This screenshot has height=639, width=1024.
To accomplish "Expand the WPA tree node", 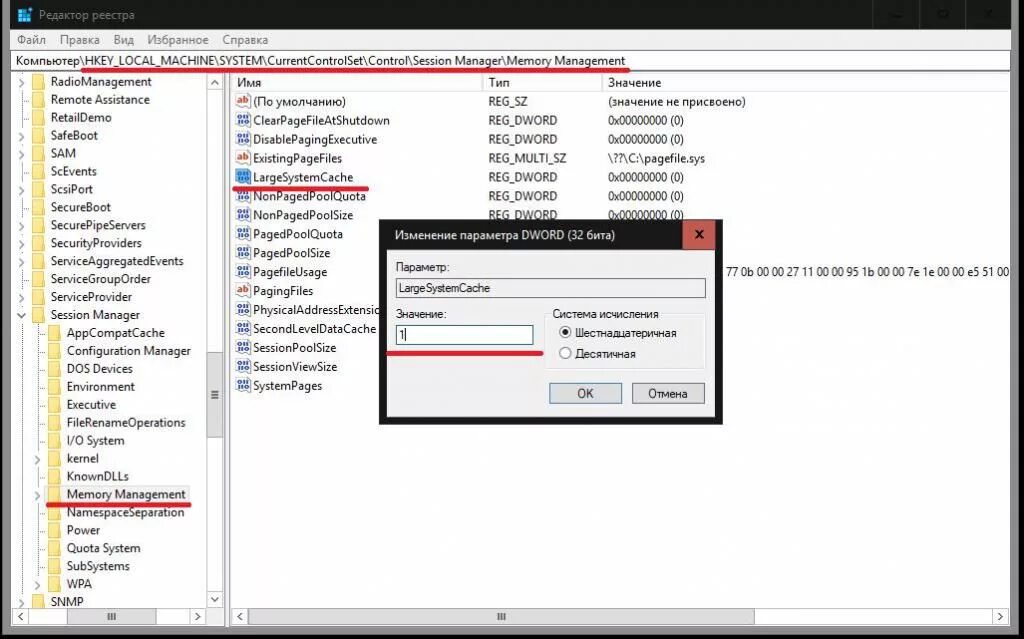I will click(37, 585).
